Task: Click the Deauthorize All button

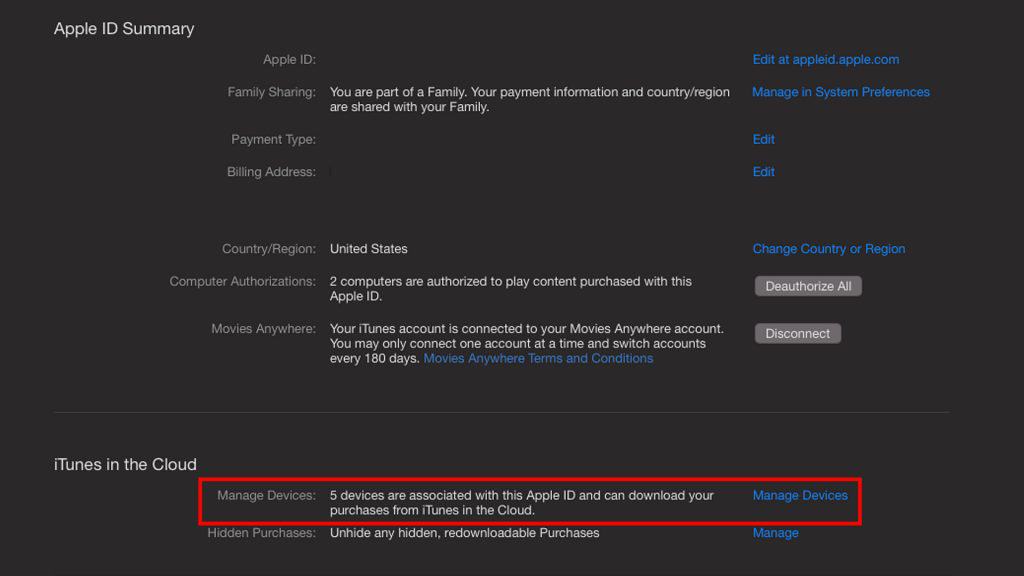Action: [x=808, y=286]
